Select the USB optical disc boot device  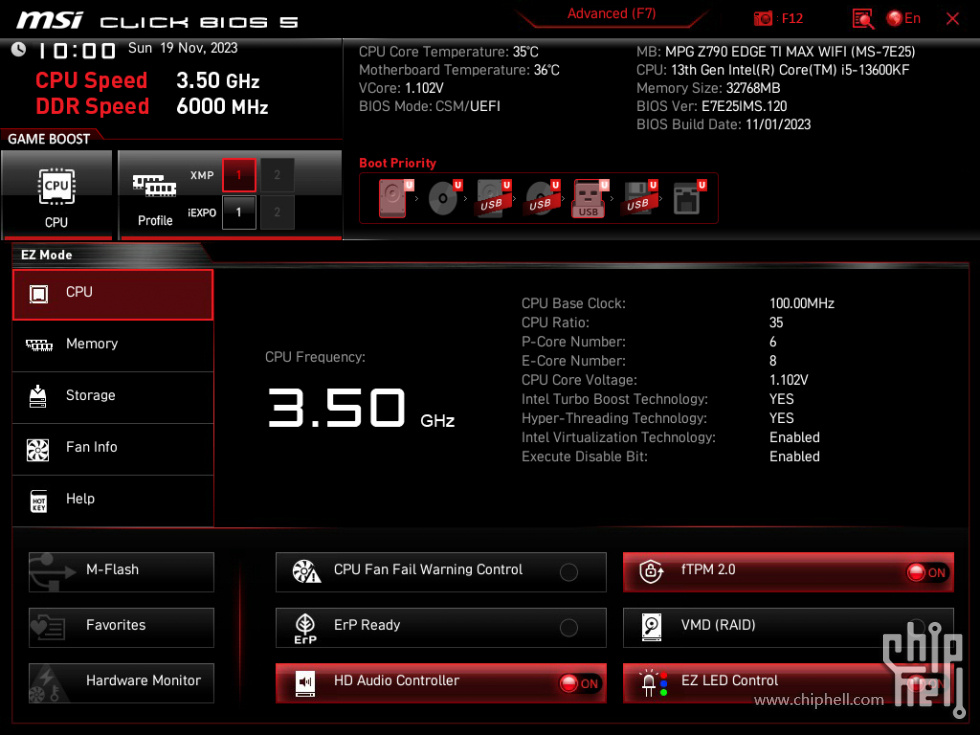coord(541,198)
